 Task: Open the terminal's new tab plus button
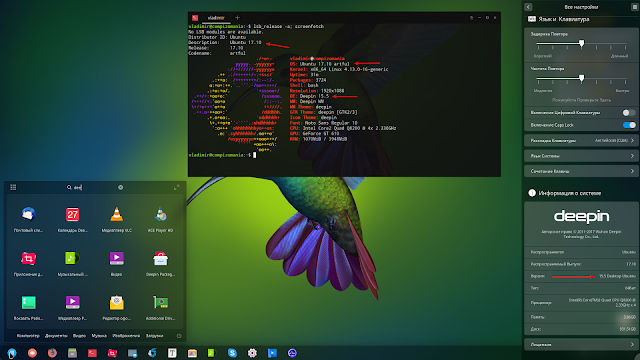(237, 18)
